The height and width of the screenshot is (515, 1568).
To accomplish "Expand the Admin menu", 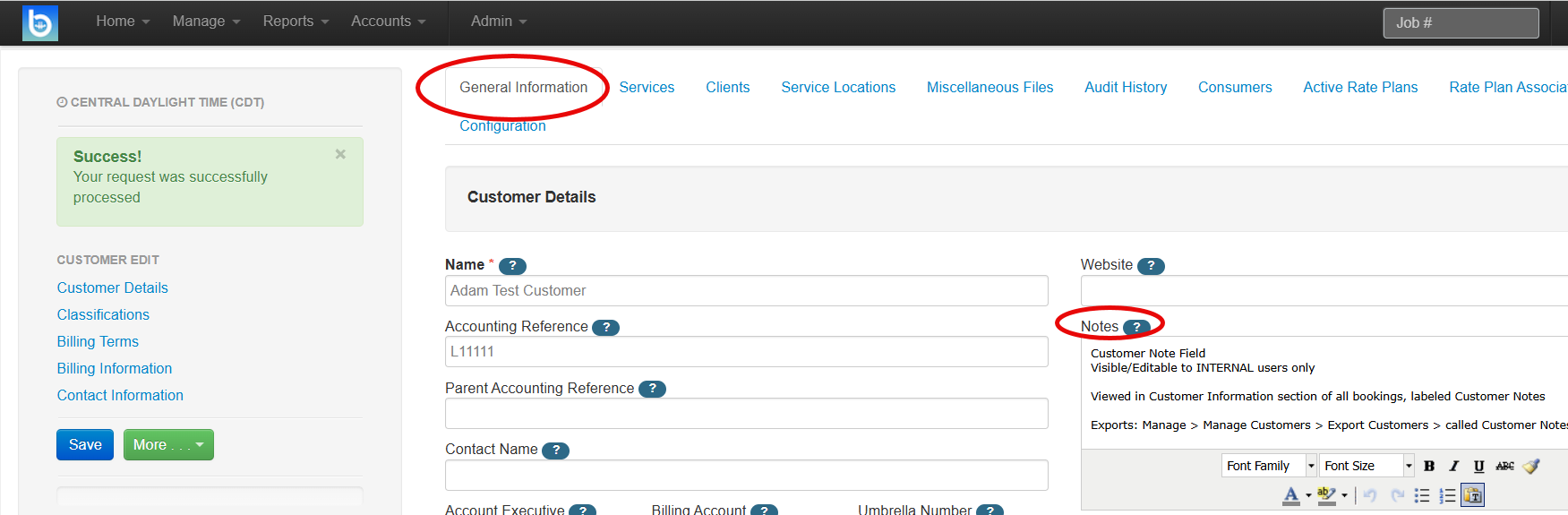I will point(499,21).
